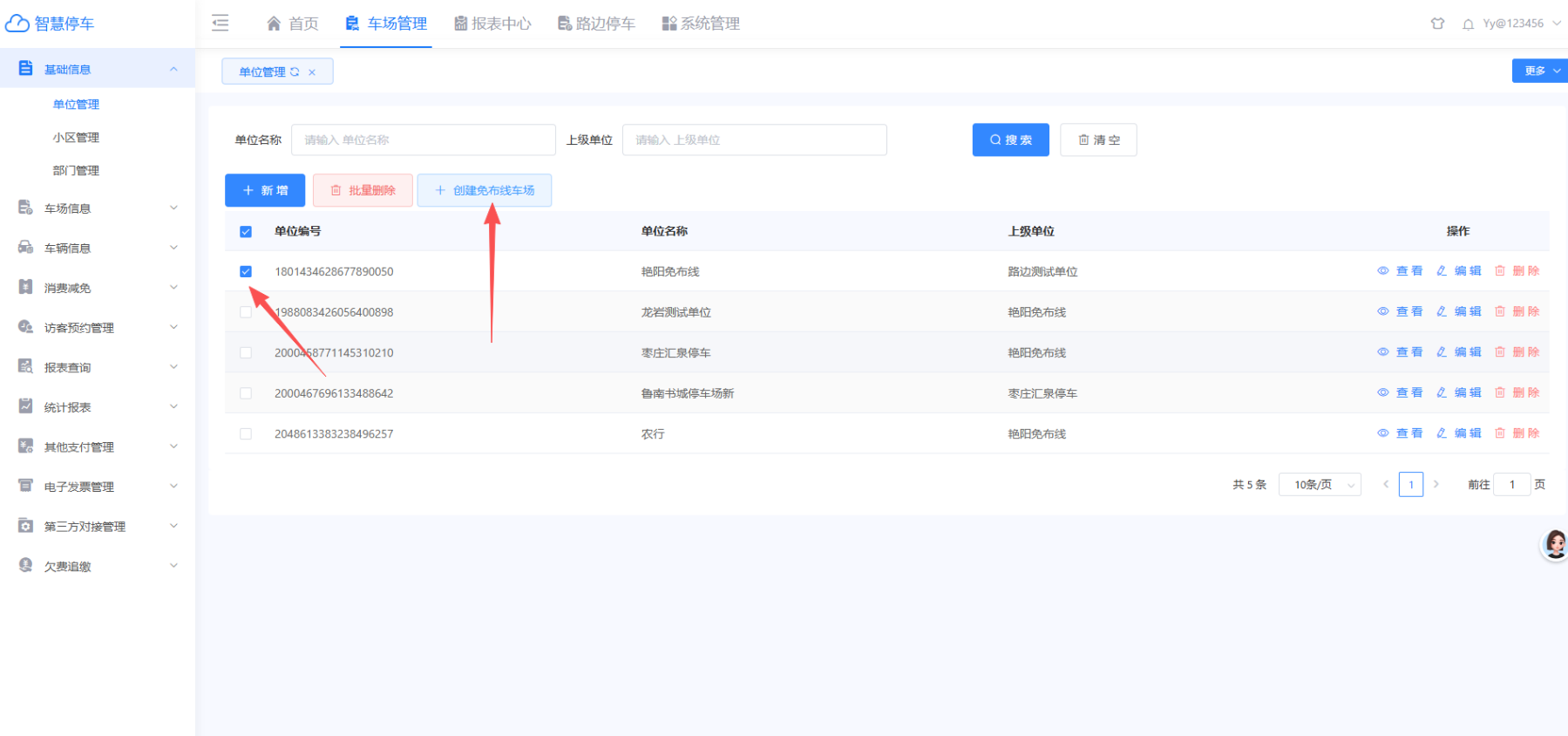Viewport: 1568px width, 736px height.
Task: Edit the 龙岩测试单位 row
Action: point(1459,311)
